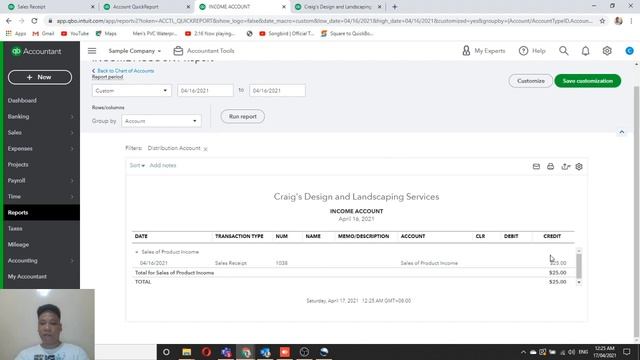Reload the browser page
Screen dimensions: 640x360
tap(34, 20)
